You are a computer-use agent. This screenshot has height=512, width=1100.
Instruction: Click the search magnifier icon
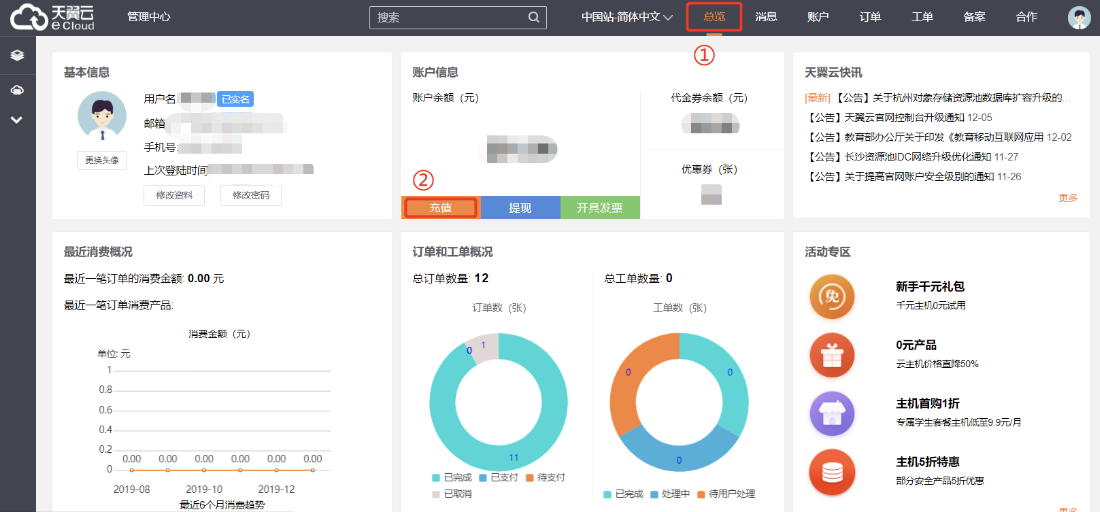[534, 17]
